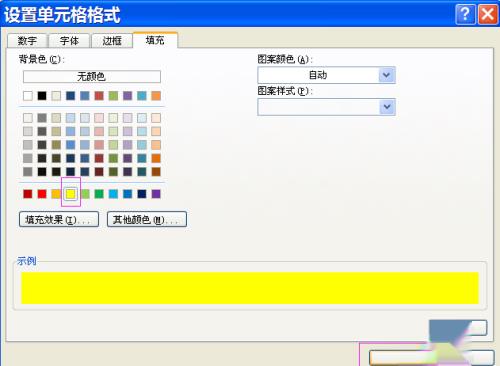Switch to the 数字 tab
Screen dimensions: 500x366
[27, 41]
